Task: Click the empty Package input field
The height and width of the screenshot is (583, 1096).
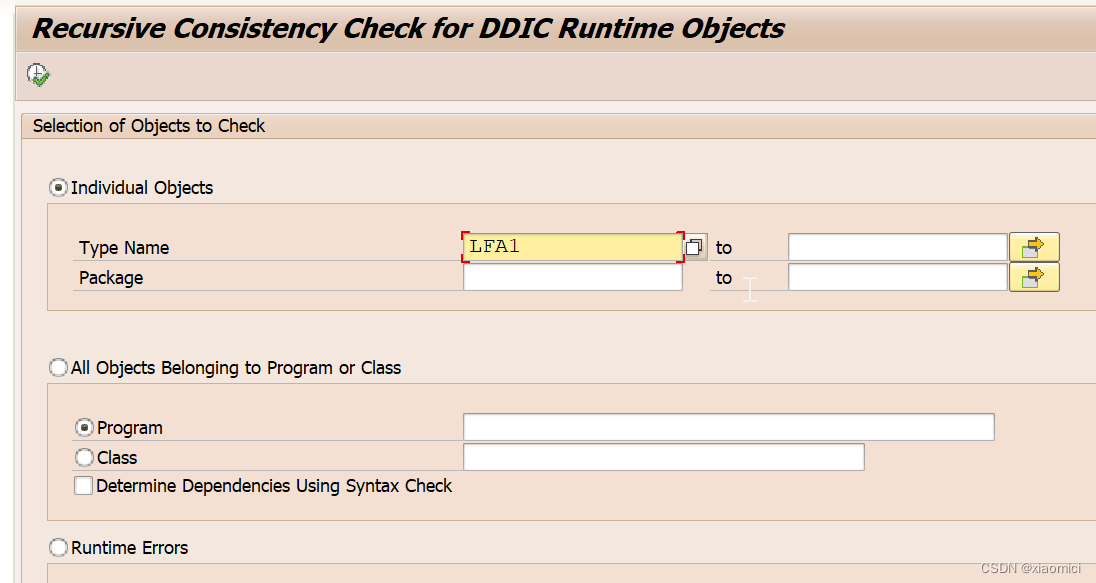Action: [x=570, y=277]
